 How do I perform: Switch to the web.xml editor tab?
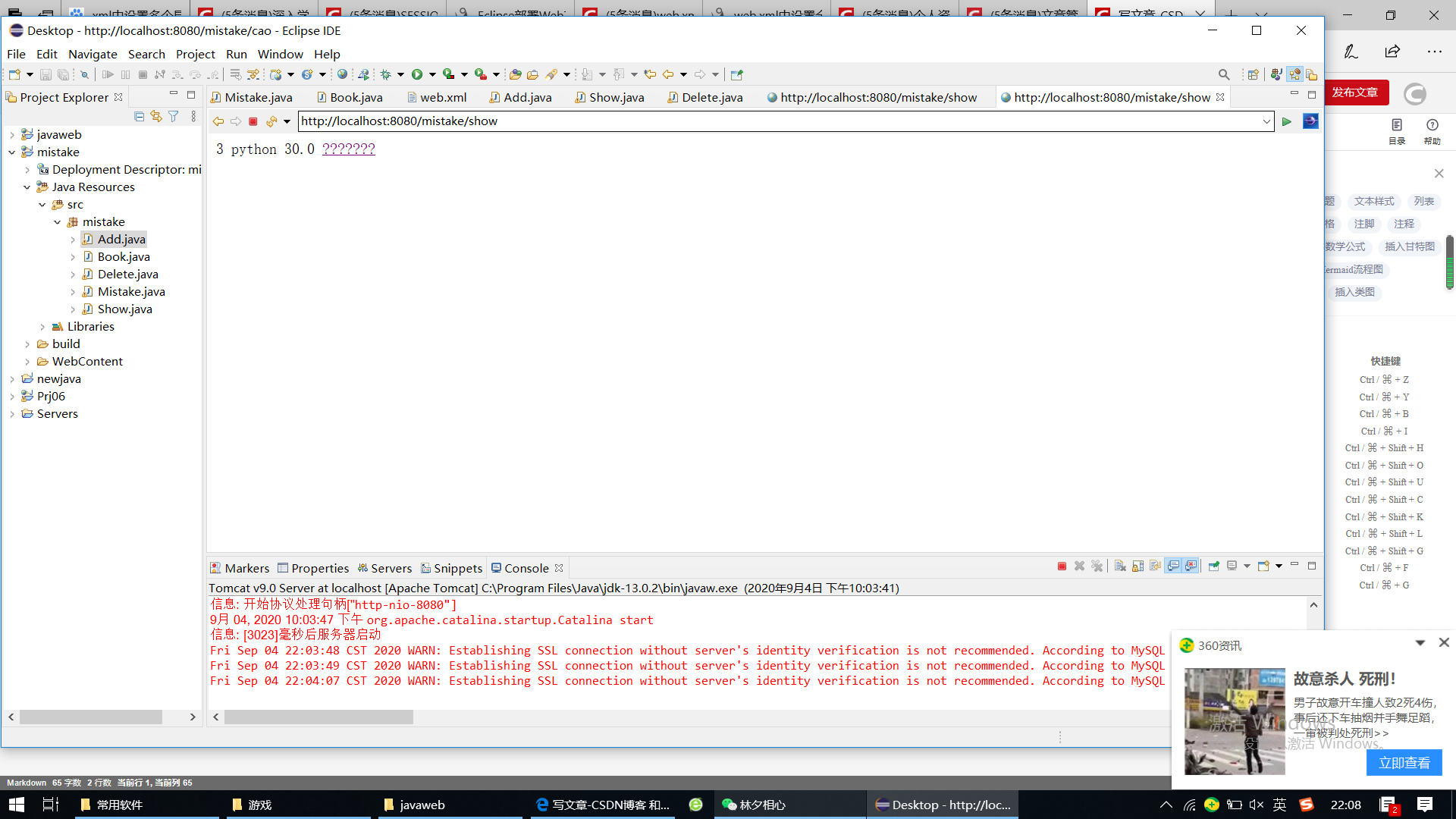coord(437,97)
